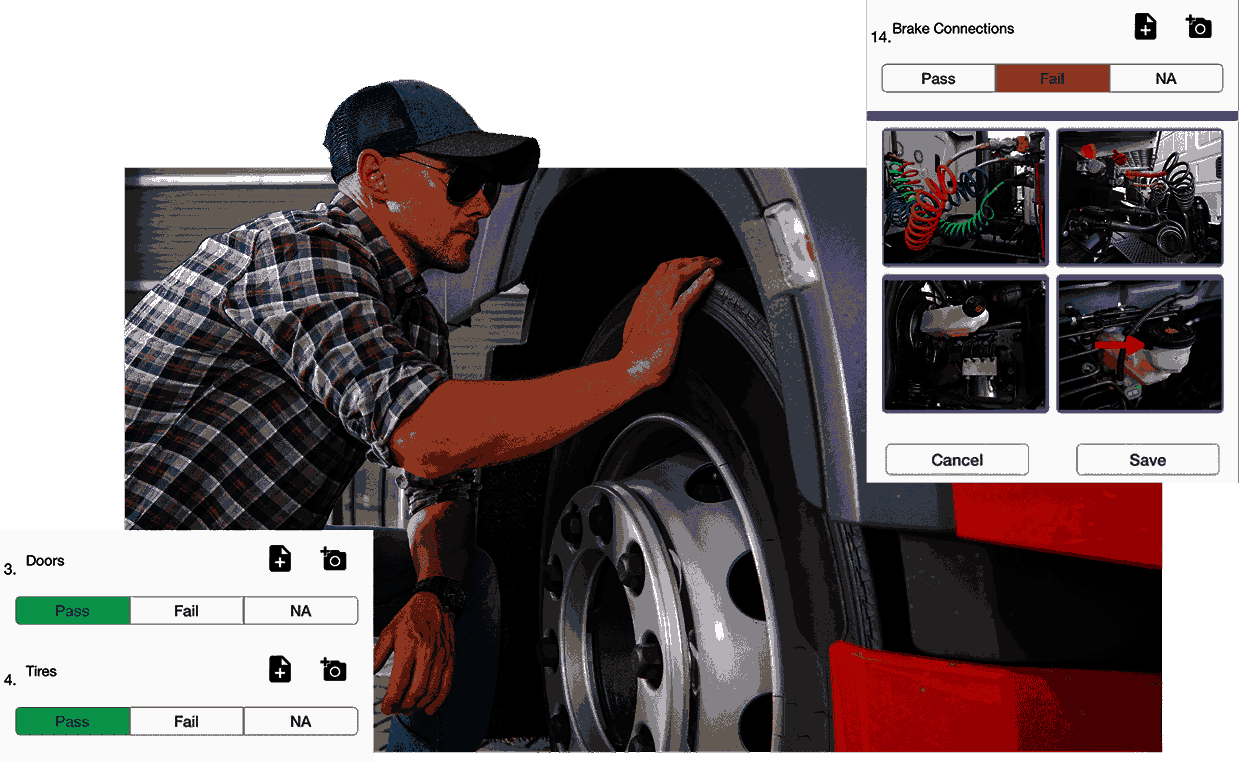This screenshot has height=762, width=1239.
Task: Set Brake Connections to NA
Action: pyautogui.click(x=1166, y=78)
